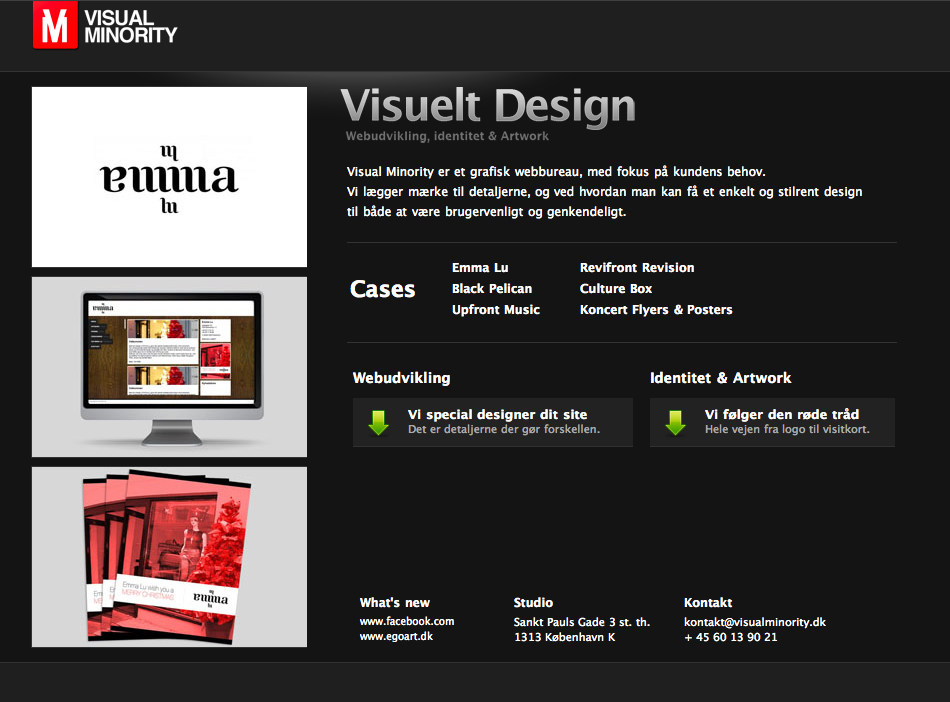Click the 'Webudvikling' section heading

tap(402, 378)
